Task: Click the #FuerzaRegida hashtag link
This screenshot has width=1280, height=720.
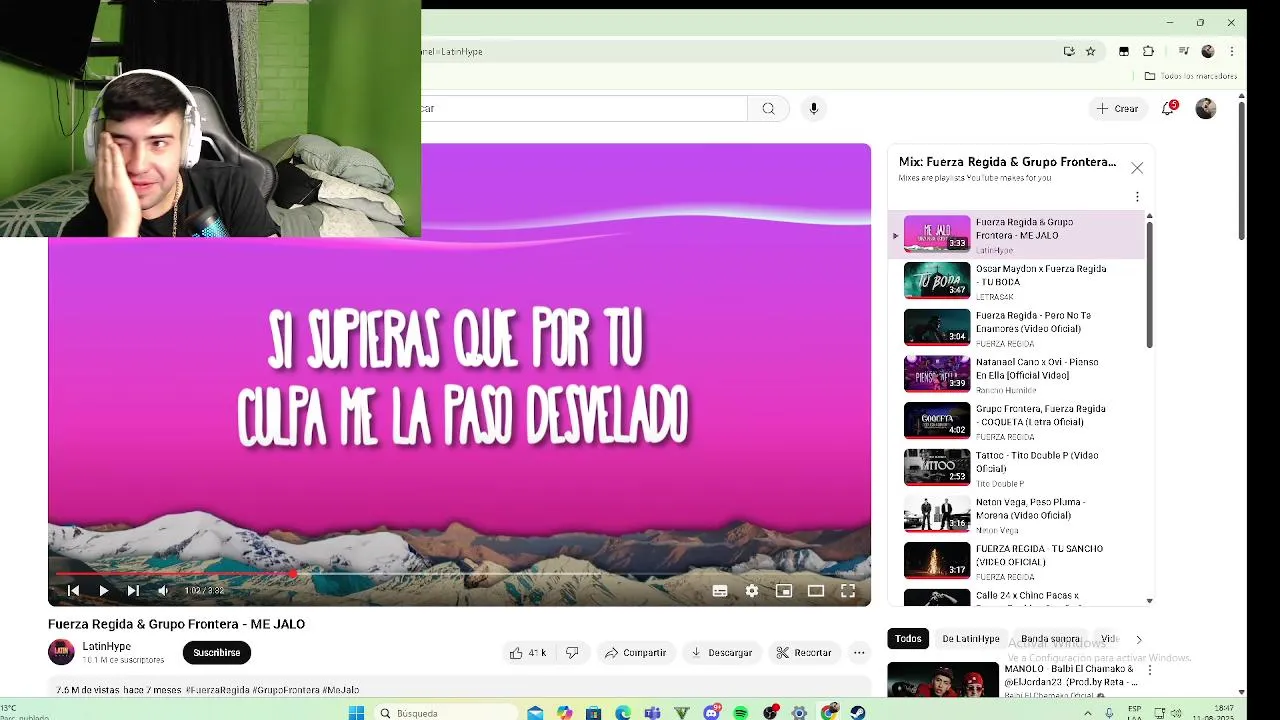Action: pyautogui.click(x=216, y=690)
